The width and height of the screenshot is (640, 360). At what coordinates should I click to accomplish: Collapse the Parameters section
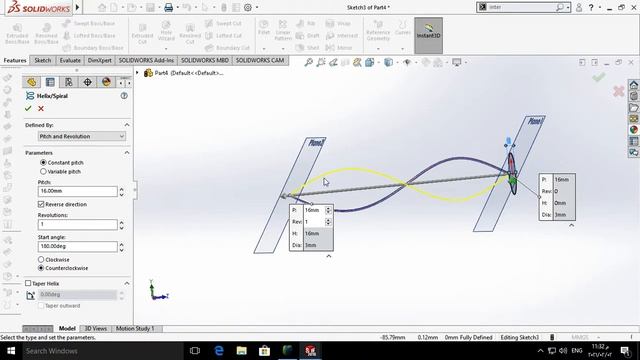click(127, 153)
